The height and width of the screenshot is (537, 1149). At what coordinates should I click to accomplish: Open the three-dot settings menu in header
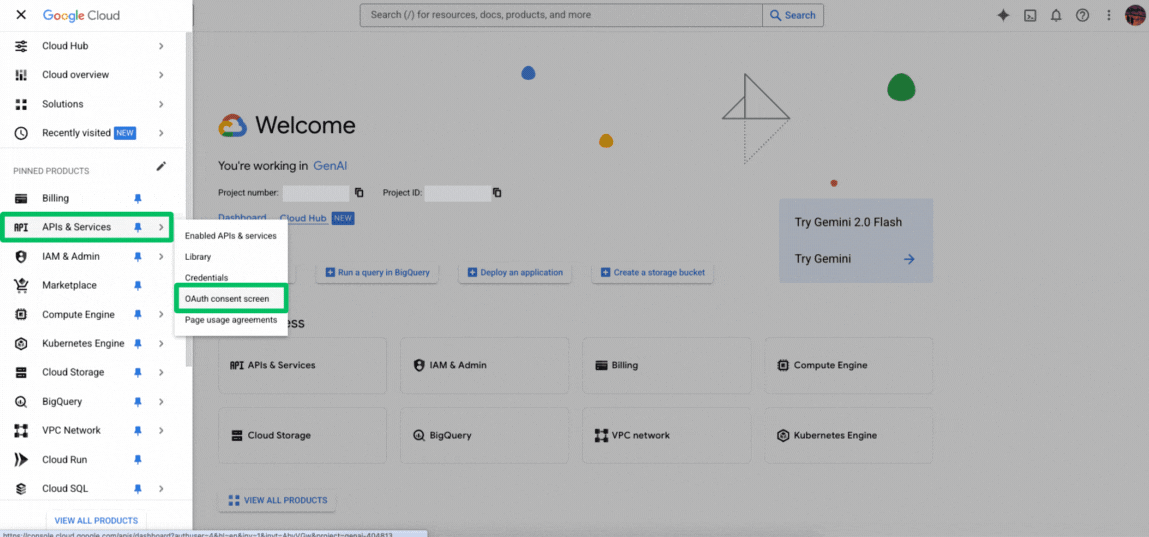[1108, 15]
